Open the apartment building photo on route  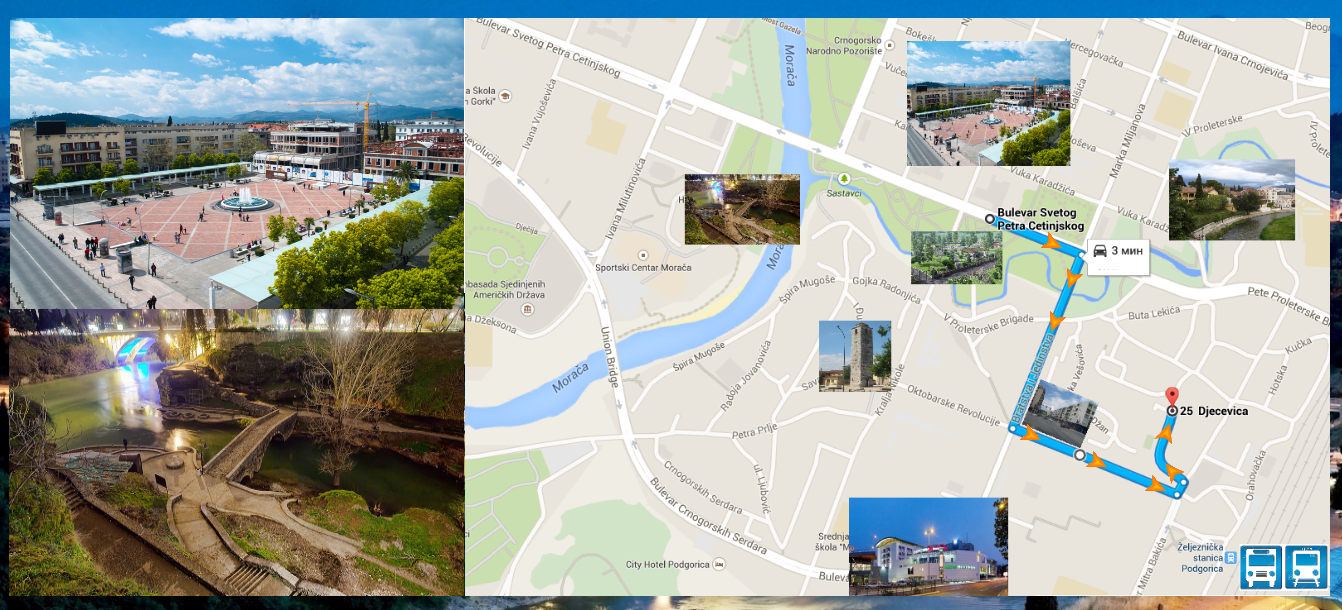pos(1062,413)
